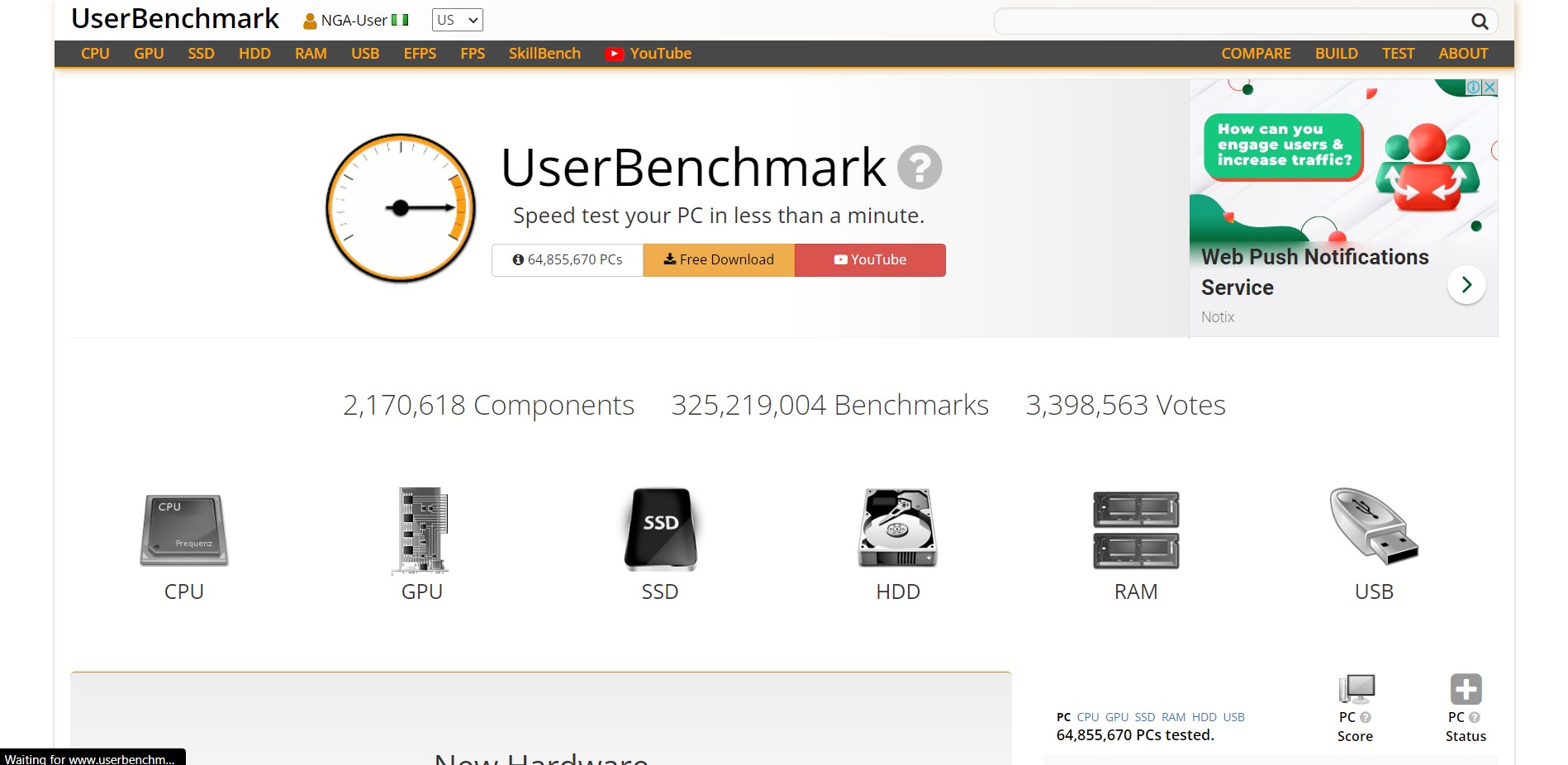Screen dimensions: 1568x765
Task: Click the UserBenchmark site title
Action: 175,18
